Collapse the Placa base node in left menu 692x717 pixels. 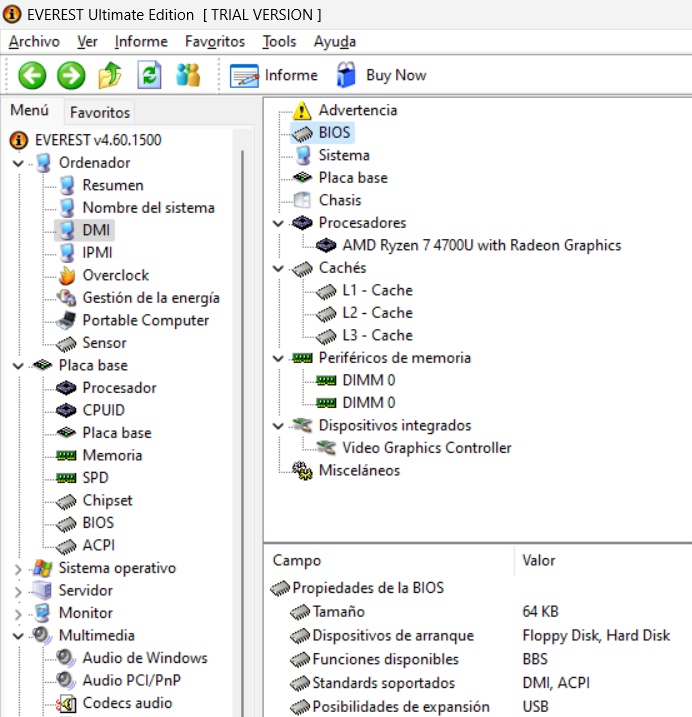point(18,365)
